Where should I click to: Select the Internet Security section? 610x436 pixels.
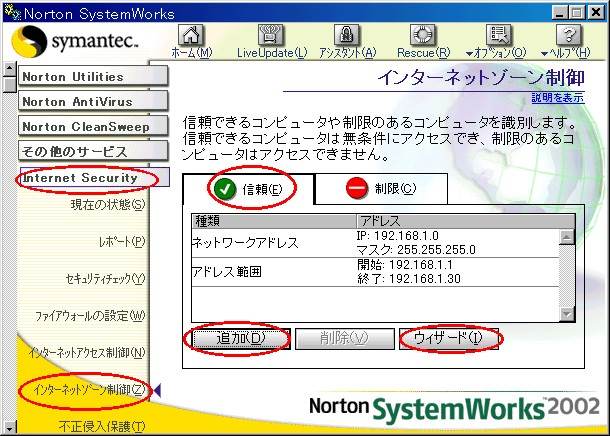tap(95, 177)
